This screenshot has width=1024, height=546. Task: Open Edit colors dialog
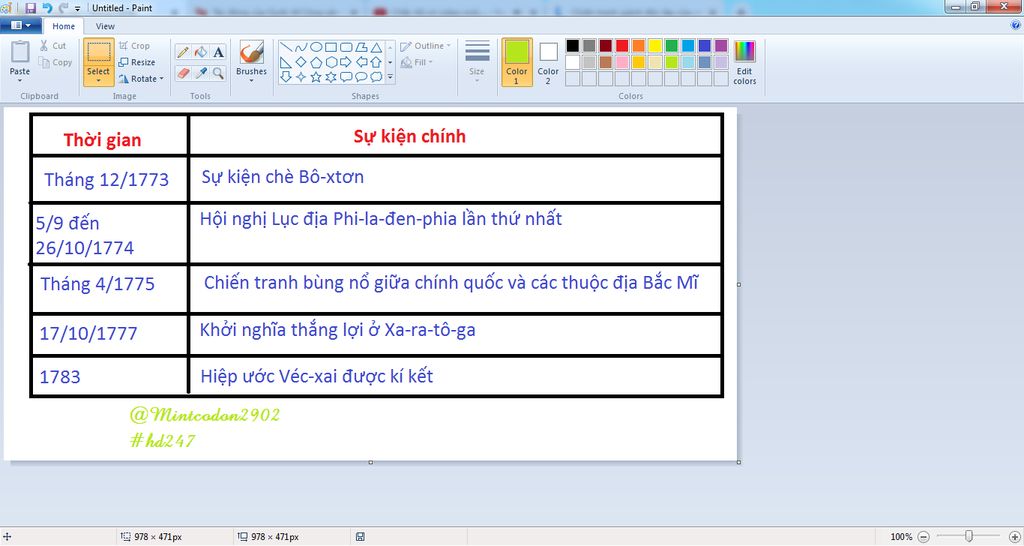(x=744, y=62)
